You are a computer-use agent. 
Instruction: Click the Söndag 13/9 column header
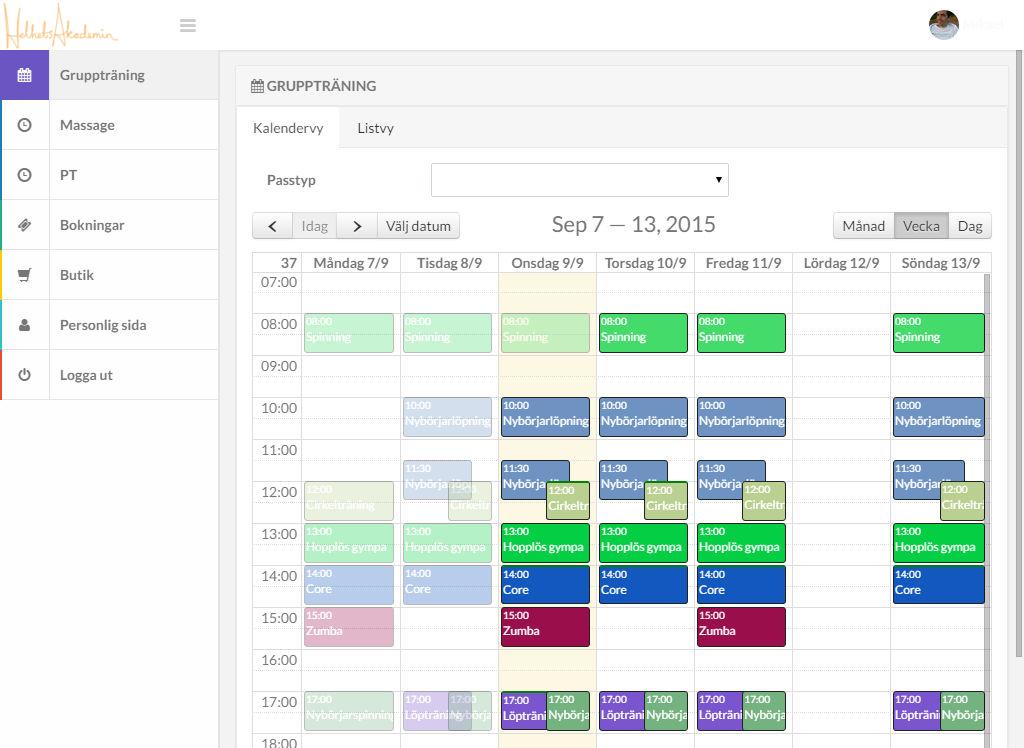[x=940, y=263]
